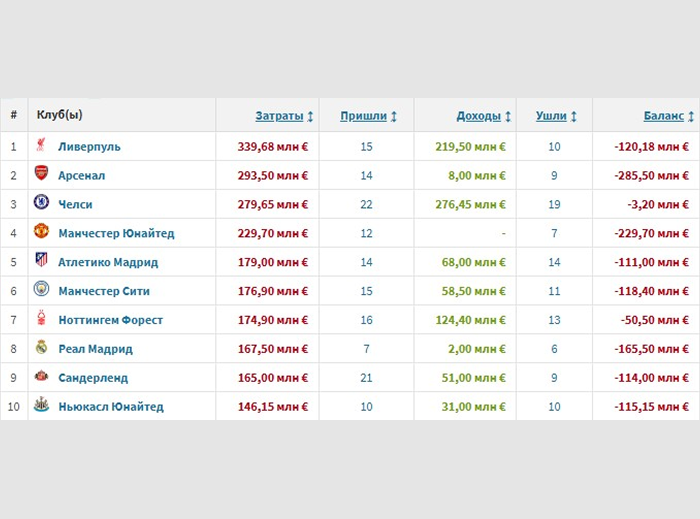Image resolution: width=700 pixels, height=519 pixels.
Task: Open the Ливерпуль club link
Action: pos(89,146)
